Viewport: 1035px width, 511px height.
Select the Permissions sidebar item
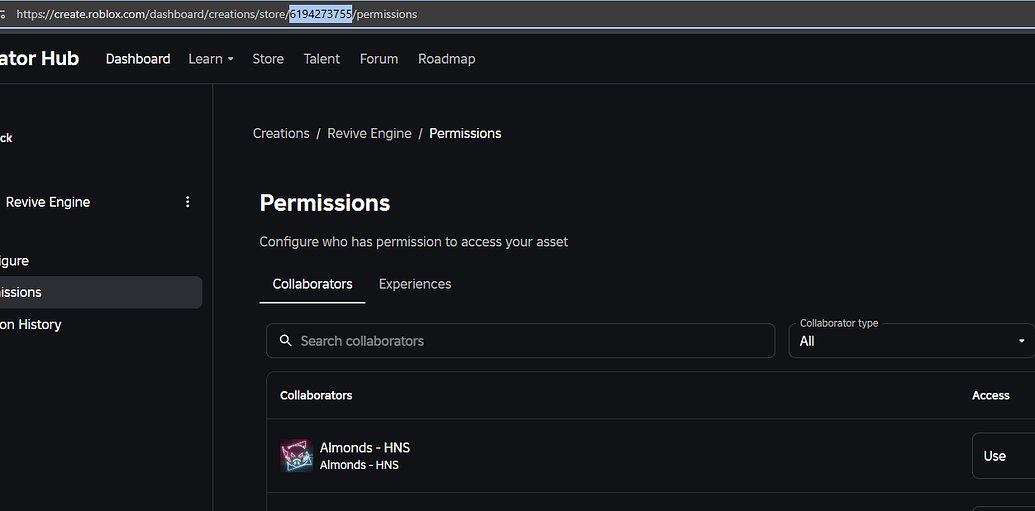coord(101,292)
